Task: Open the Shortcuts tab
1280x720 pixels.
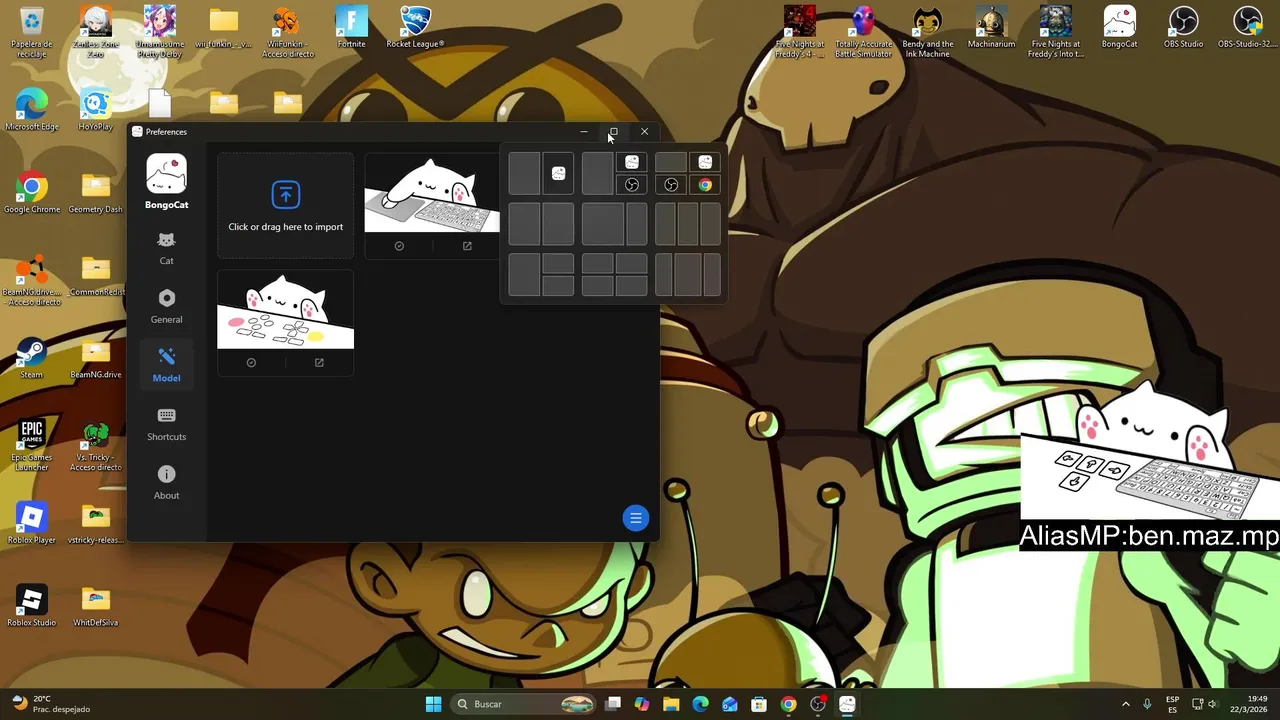Action: pyautogui.click(x=166, y=425)
